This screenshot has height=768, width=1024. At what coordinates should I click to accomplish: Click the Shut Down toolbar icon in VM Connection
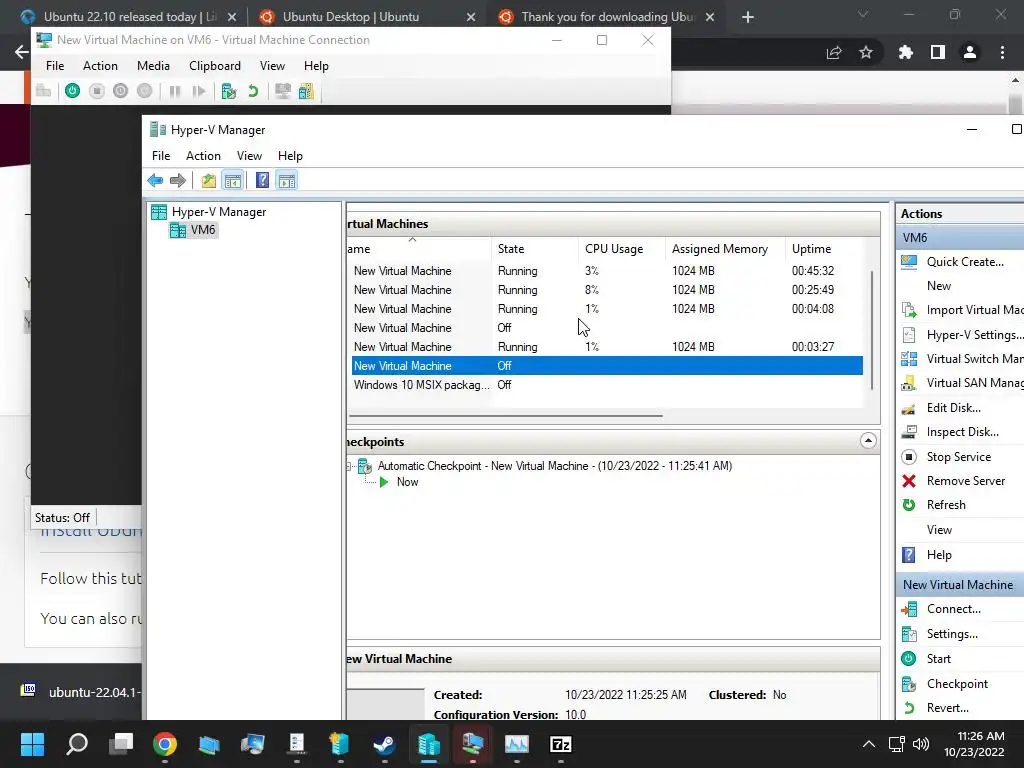120,91
